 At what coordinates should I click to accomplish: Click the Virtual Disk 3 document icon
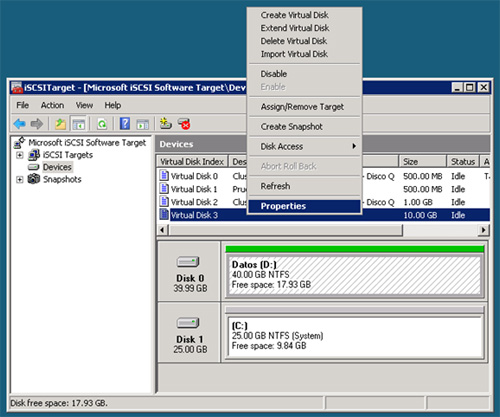[x=164, y=214]
